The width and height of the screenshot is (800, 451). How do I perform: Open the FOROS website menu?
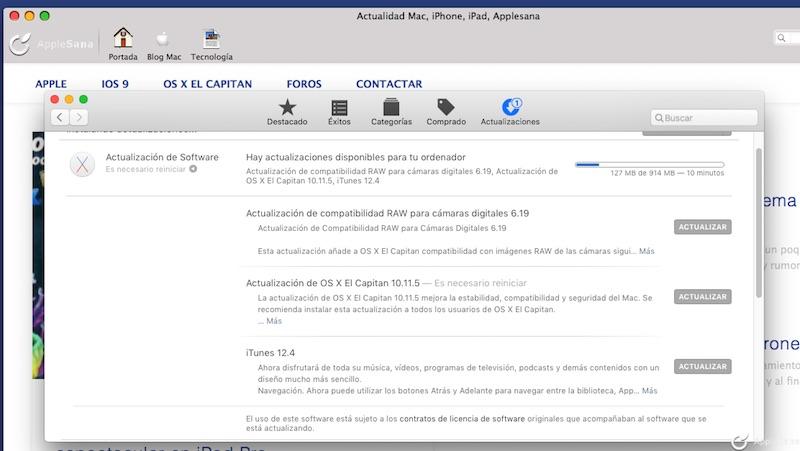click(304, 84)
